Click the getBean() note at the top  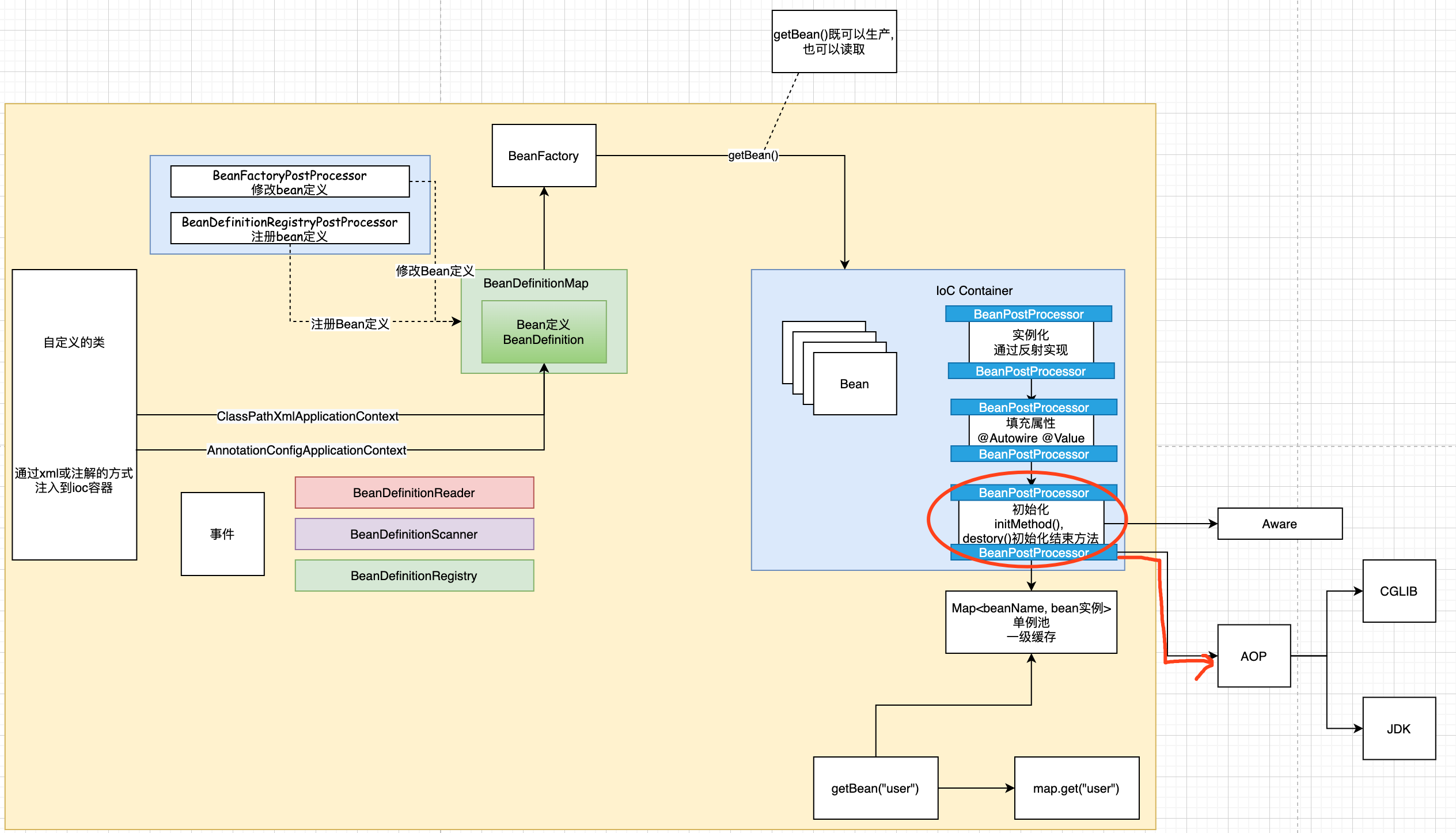(833, 41)
